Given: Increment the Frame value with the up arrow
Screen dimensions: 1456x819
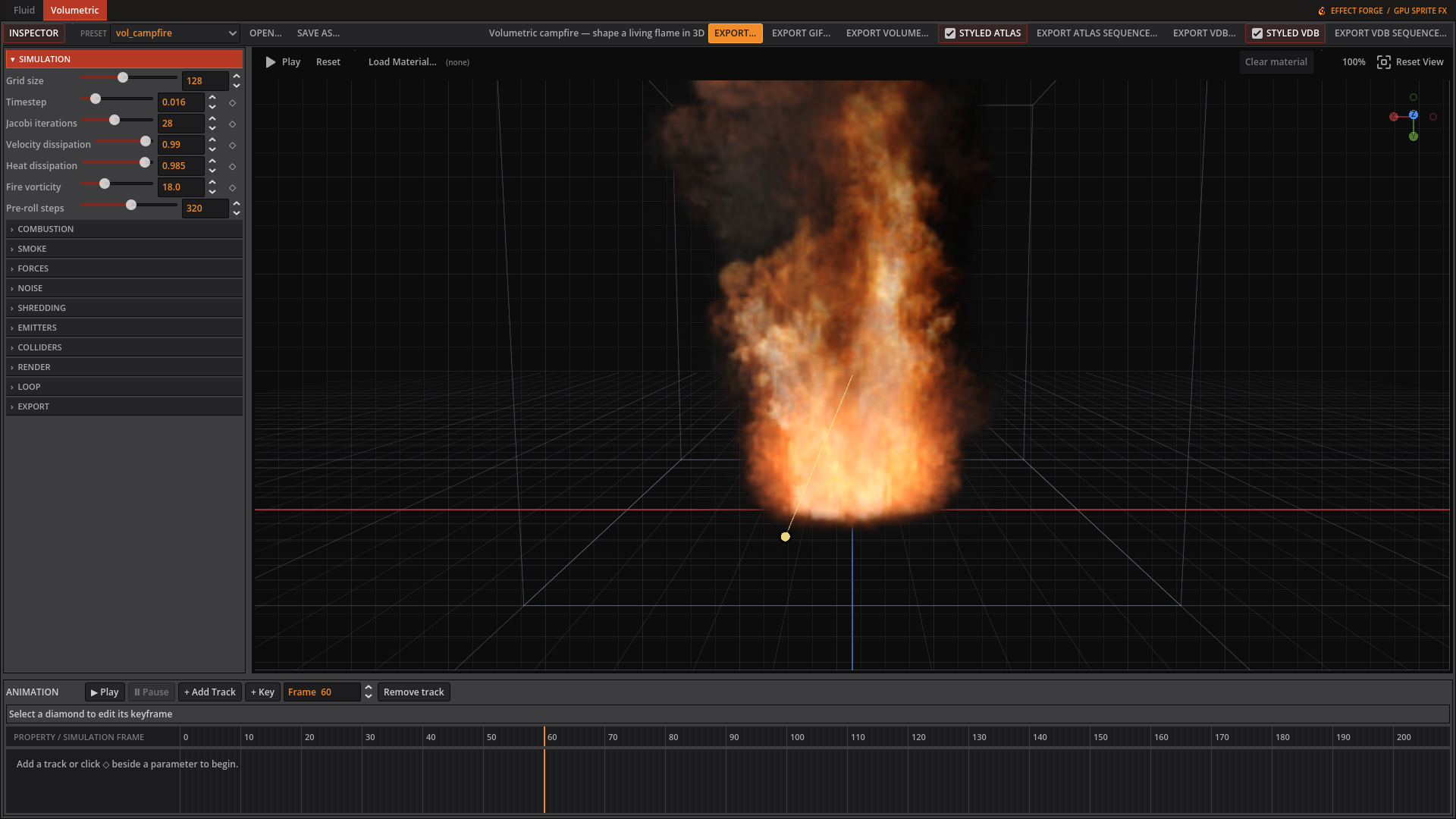Looking at the screenshot, I should 369,688.
